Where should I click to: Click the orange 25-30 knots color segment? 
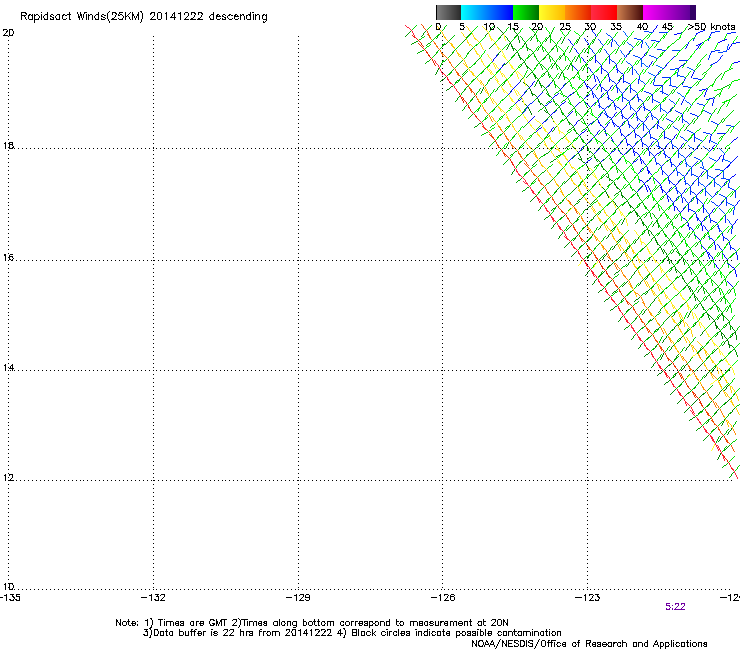578,12
